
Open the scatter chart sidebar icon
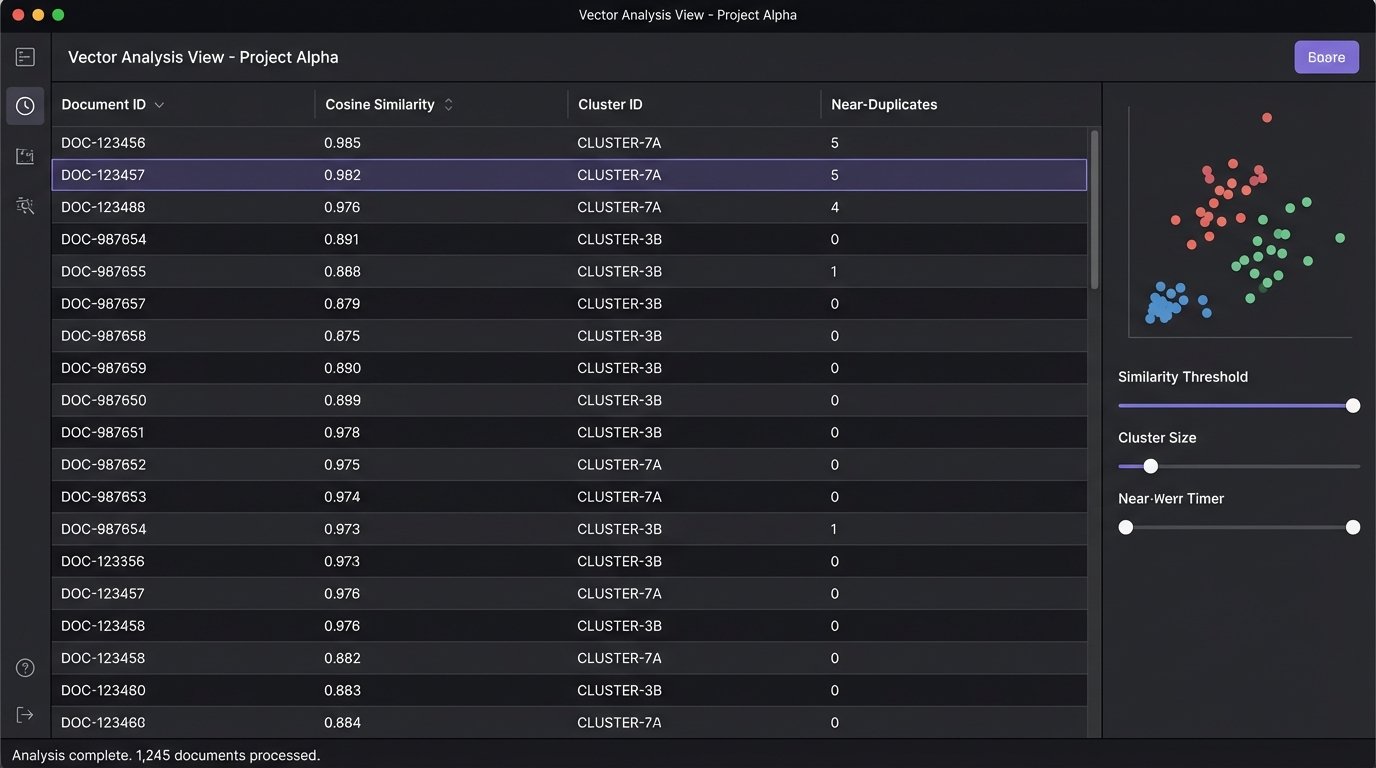click(x=25, y=156)
